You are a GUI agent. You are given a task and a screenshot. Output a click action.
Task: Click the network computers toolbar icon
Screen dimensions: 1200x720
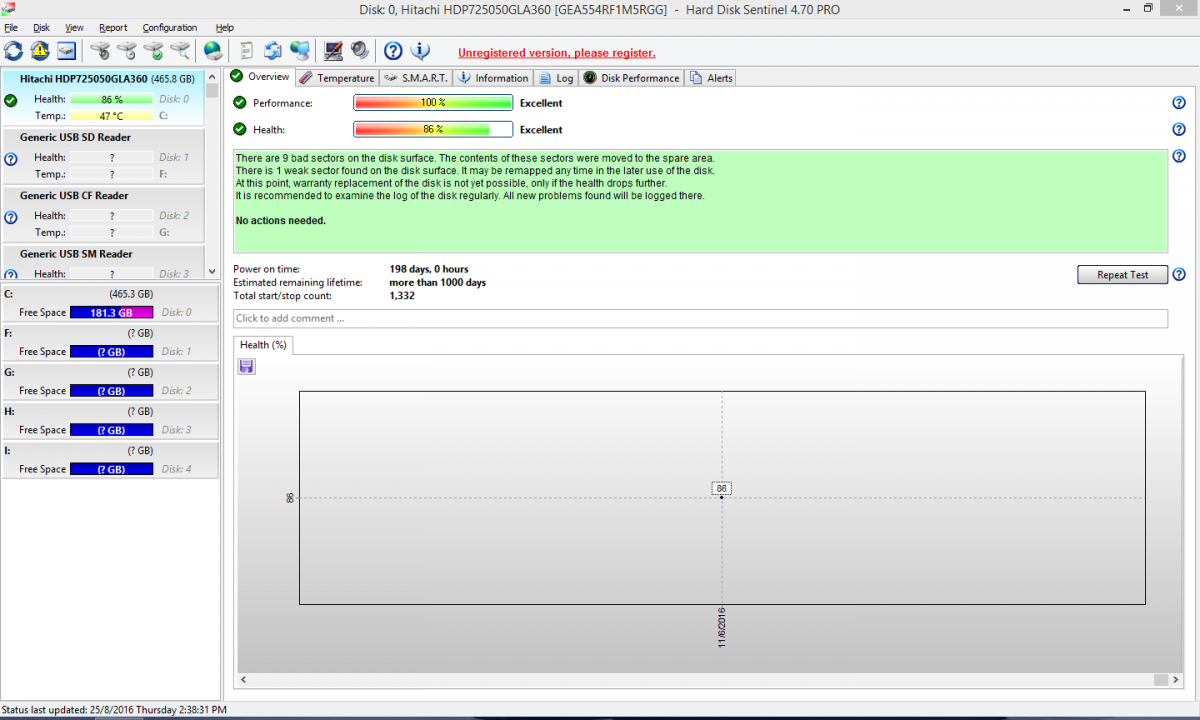300,50
